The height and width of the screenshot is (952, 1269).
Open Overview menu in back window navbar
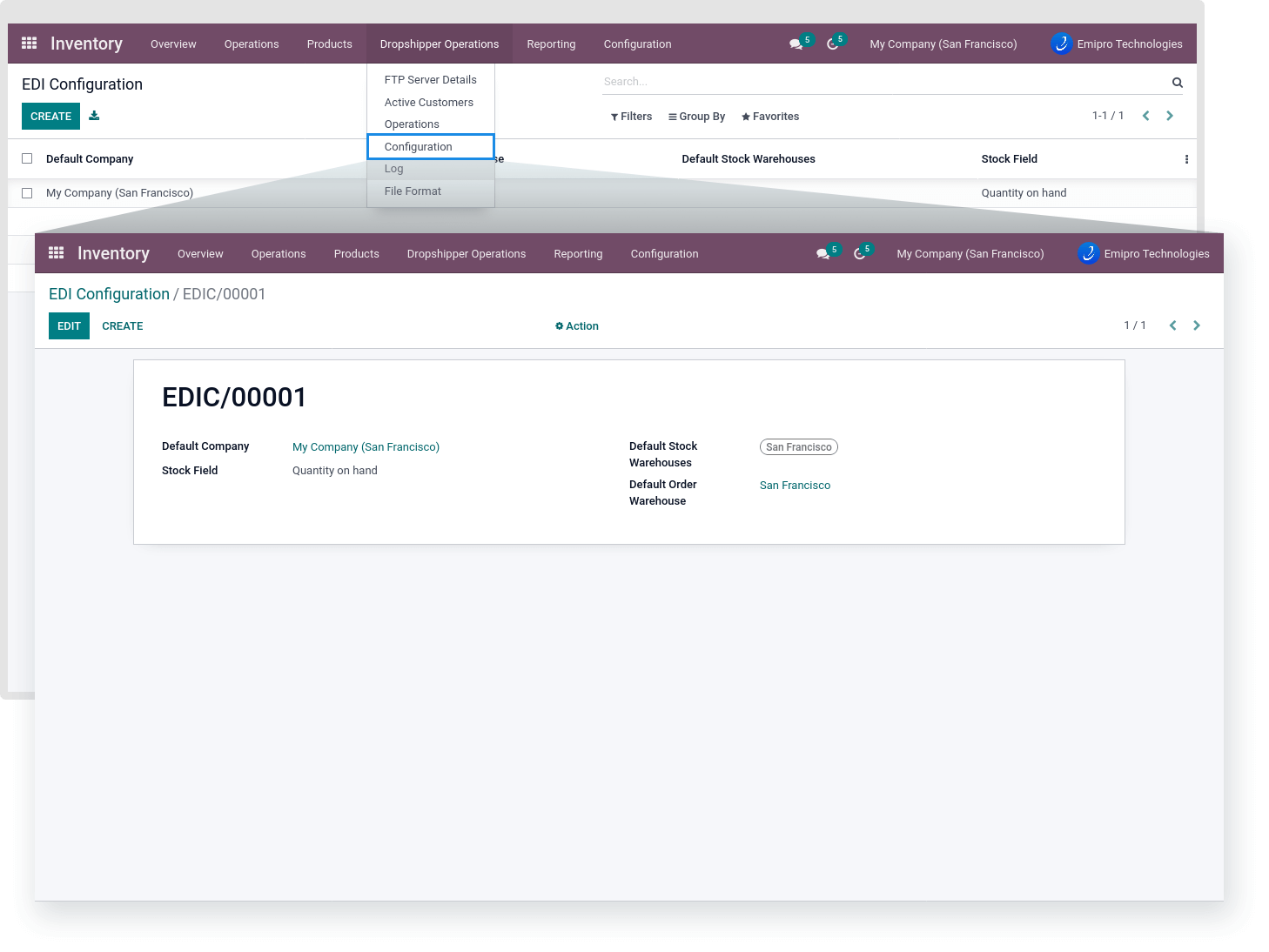click(x=173, y=44)
